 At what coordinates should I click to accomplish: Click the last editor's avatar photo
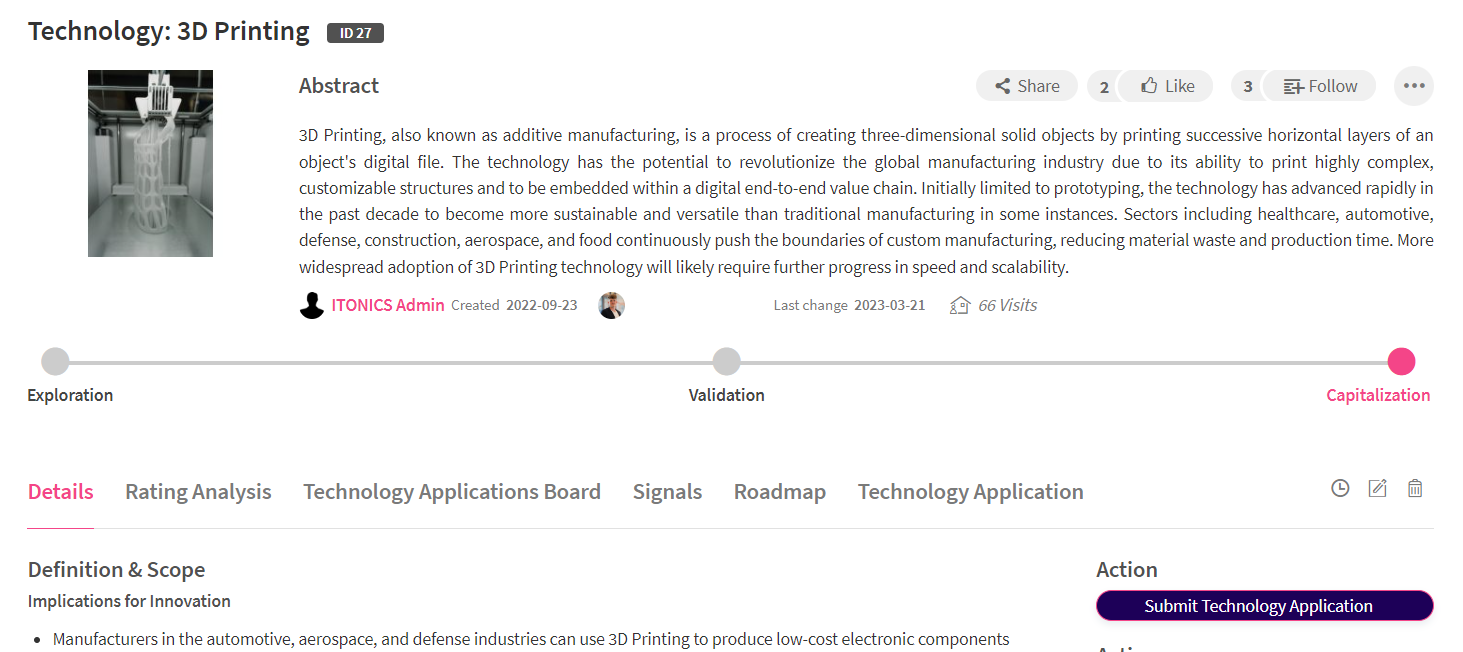point(611,306)
